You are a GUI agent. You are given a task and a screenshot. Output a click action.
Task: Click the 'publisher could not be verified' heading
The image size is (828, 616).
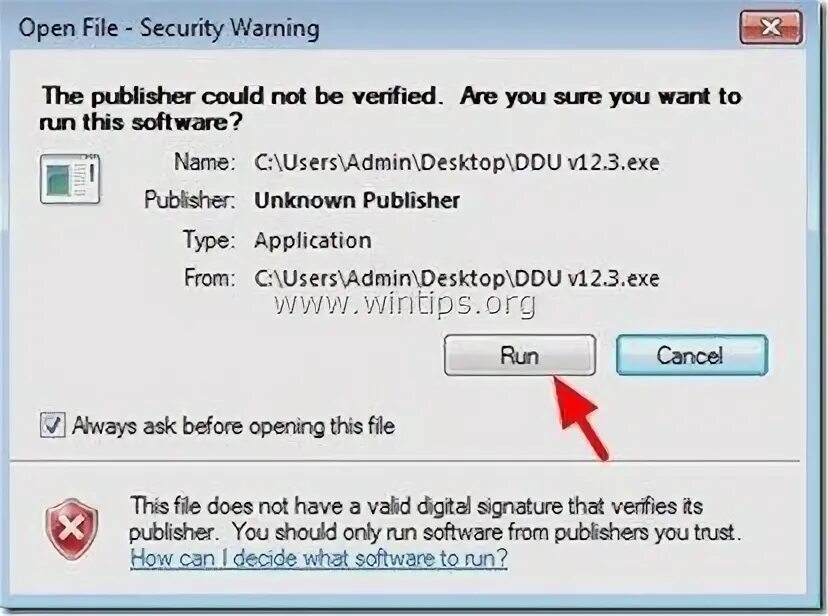tap(391, 109)
